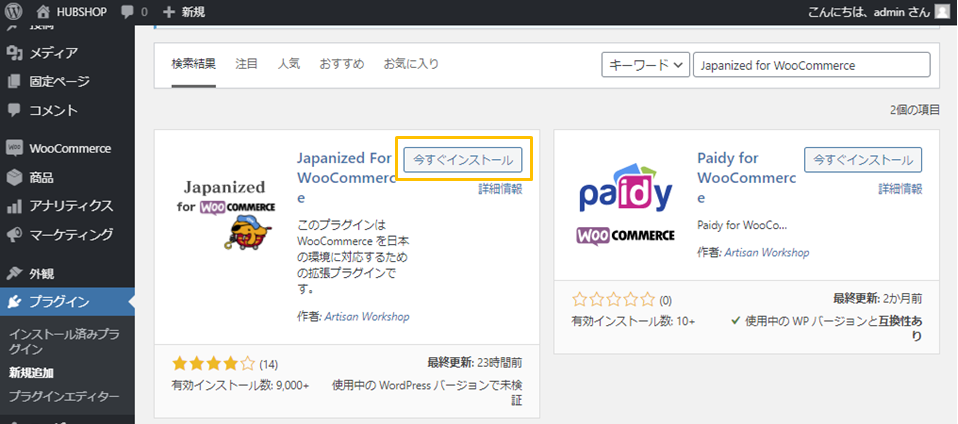
Task: Click the マーケティング megaphone icon
Action: 14,235
